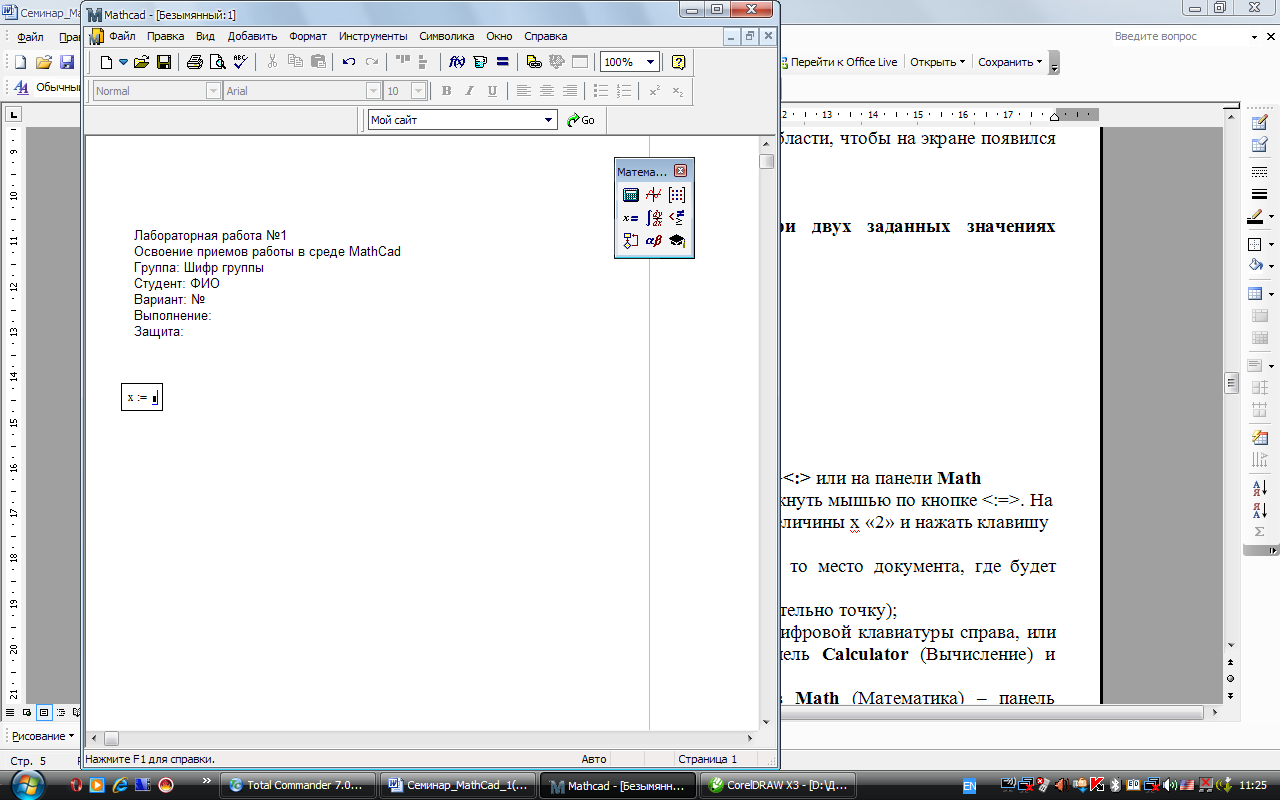The width and height of the screenshot is (1280, 800).
Task: Toggle bullet list in Mathcad format bar
Action: 601,91
